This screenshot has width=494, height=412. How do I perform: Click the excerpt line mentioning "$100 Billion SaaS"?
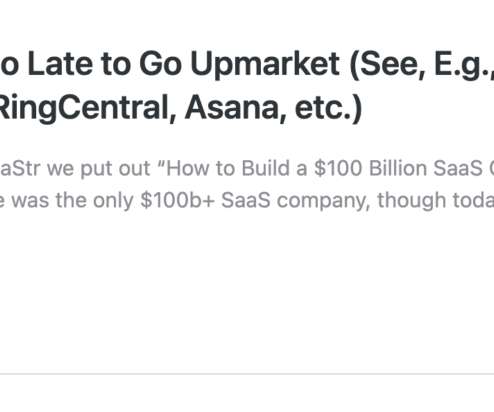point(247,168)
